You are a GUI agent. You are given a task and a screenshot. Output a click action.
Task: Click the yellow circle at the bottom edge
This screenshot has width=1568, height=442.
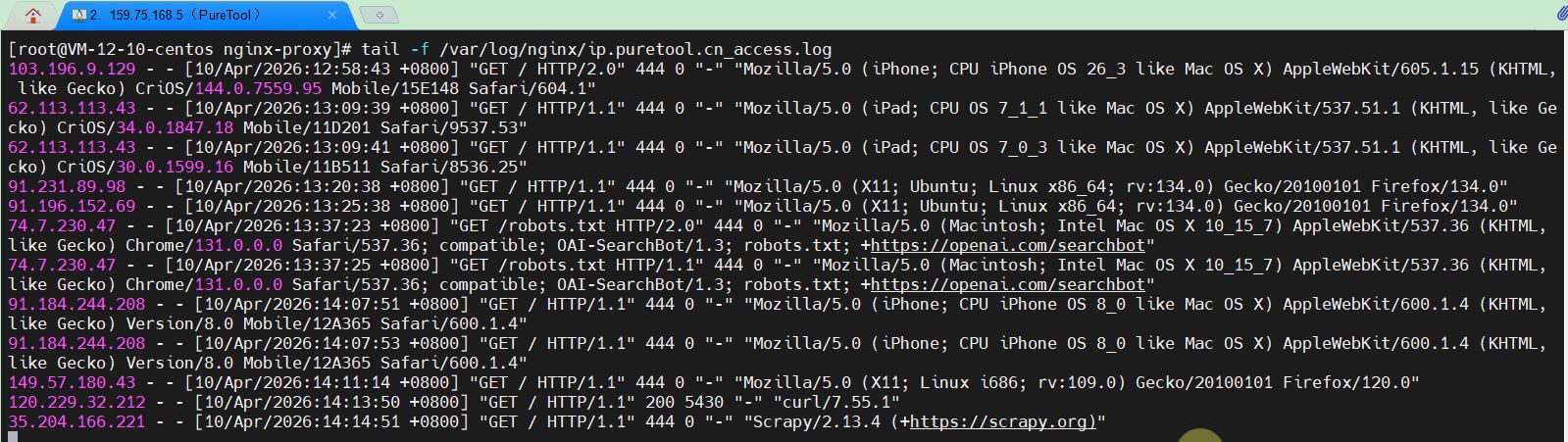pos(1199,436)
